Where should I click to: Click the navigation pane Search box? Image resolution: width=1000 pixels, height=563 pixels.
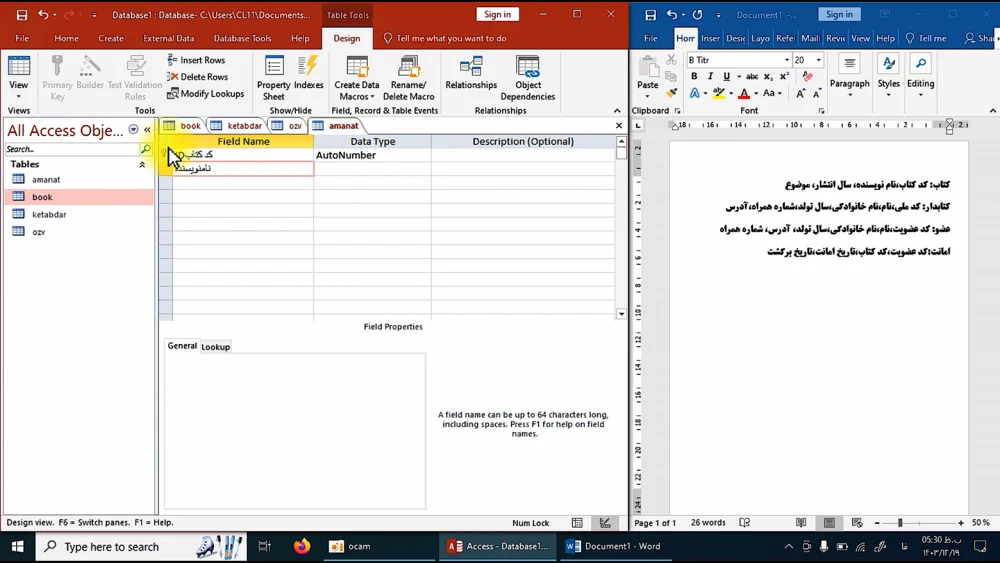(x=72, y=149)
